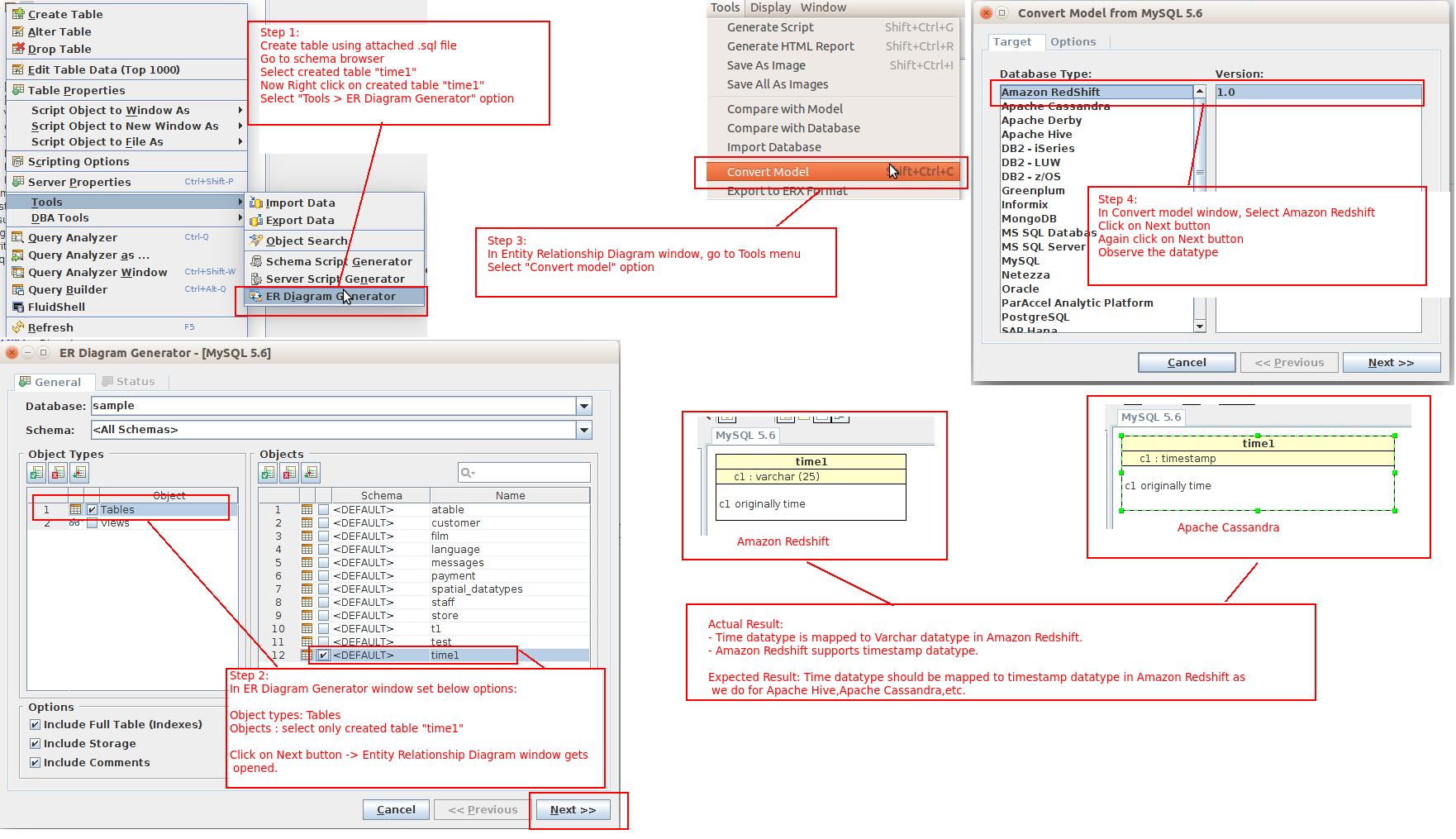Screen dimensions: 1456x839
Task: Toggle Include Comments checkbox
Action: click(x=35, y=763)
